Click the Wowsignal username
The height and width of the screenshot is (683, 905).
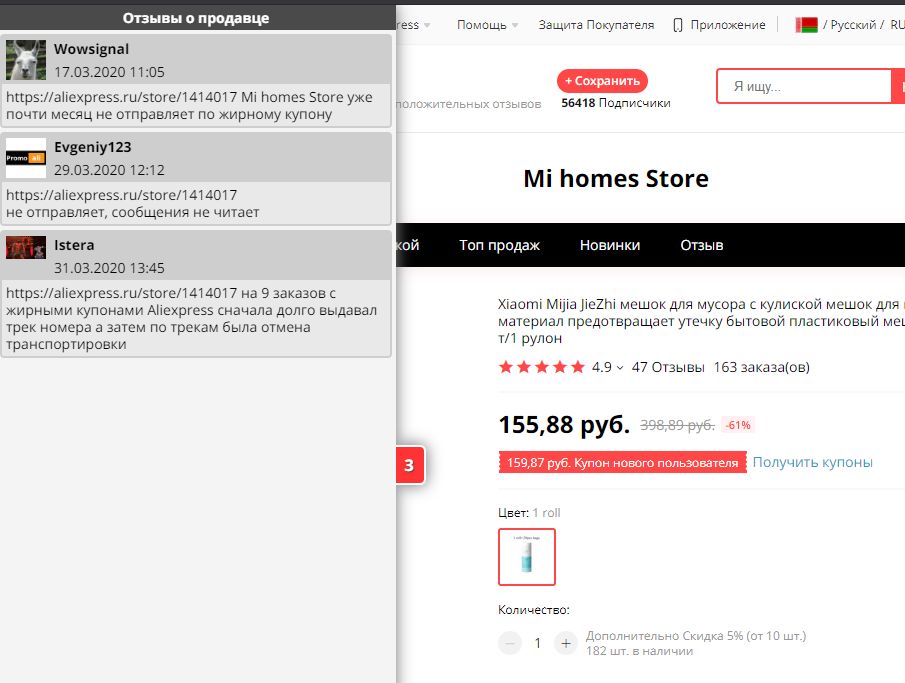pos(91,49)
